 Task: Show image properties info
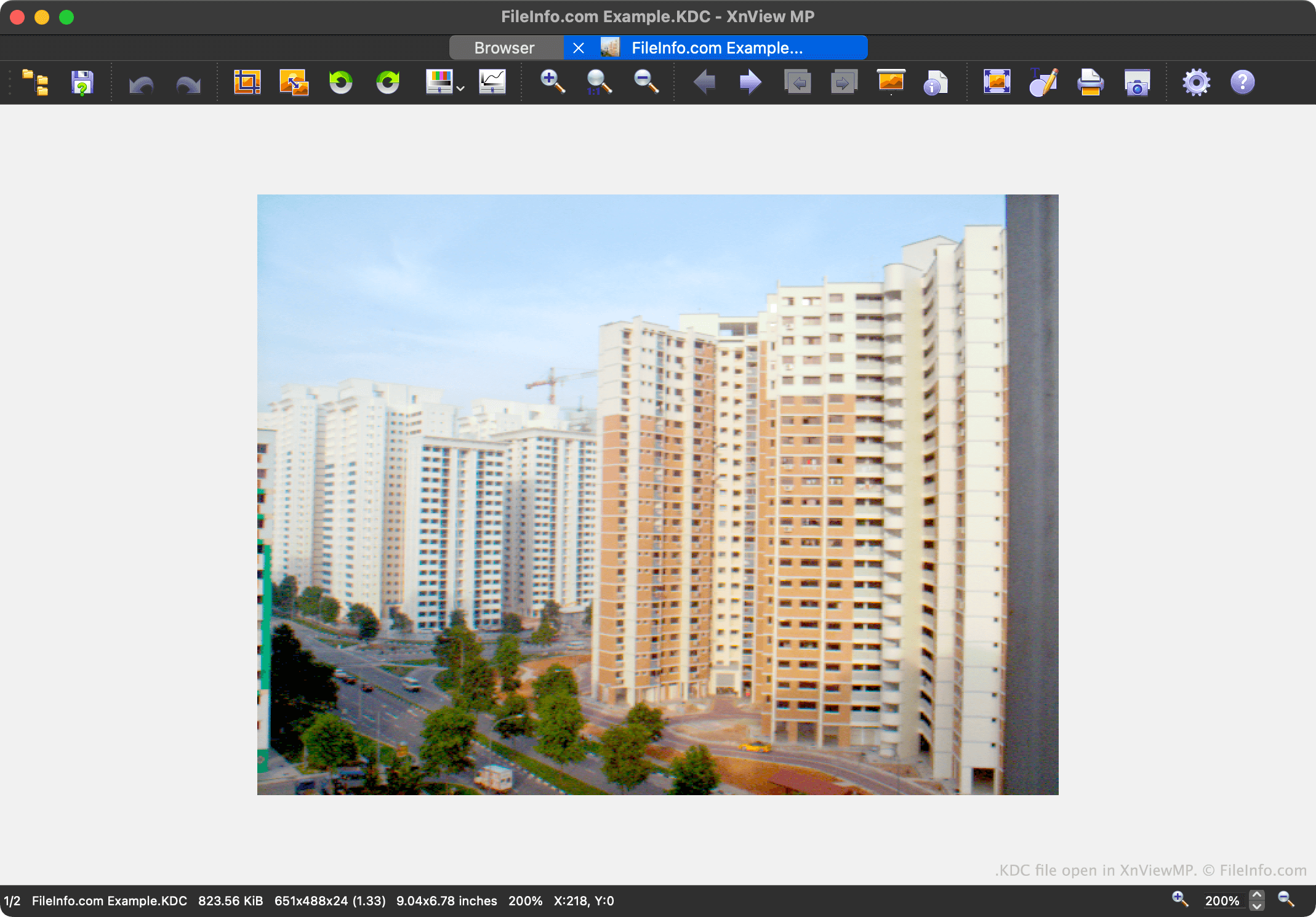click(x=936, y=82)
